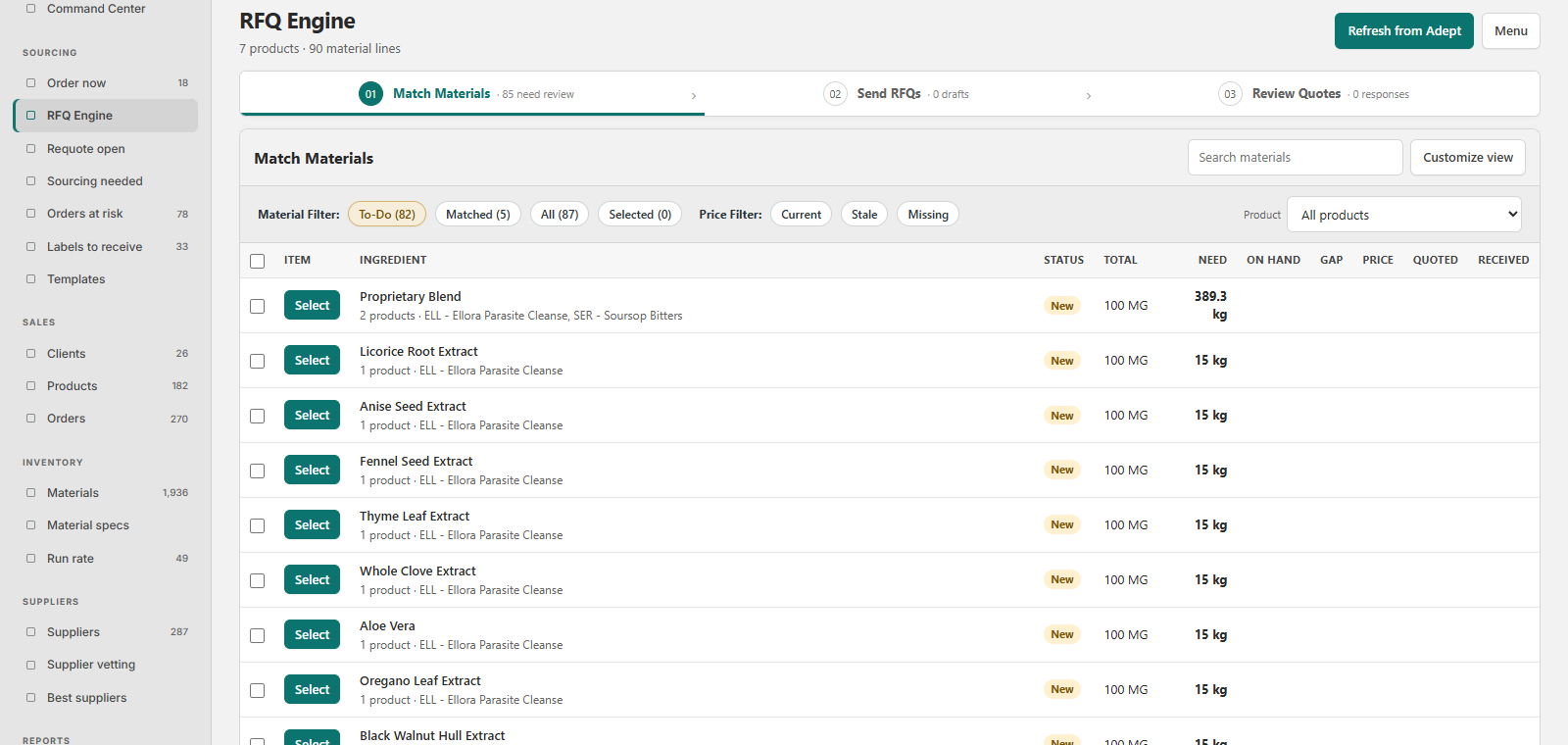Screen dimensions: 1568x745
Task: Click the icon beside Requote open
Action: click(30, 149)
